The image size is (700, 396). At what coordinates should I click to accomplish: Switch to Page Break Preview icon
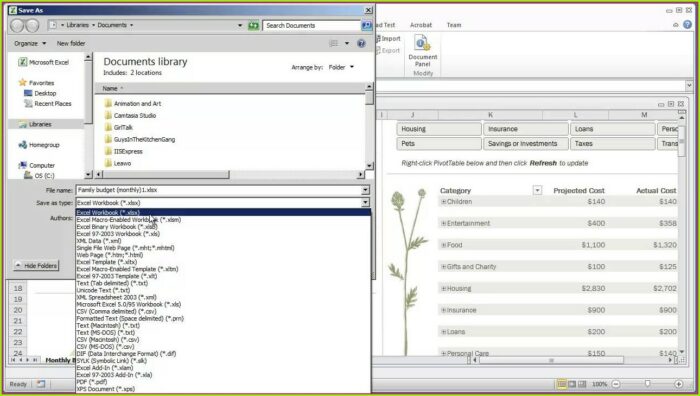pos(582,384)
